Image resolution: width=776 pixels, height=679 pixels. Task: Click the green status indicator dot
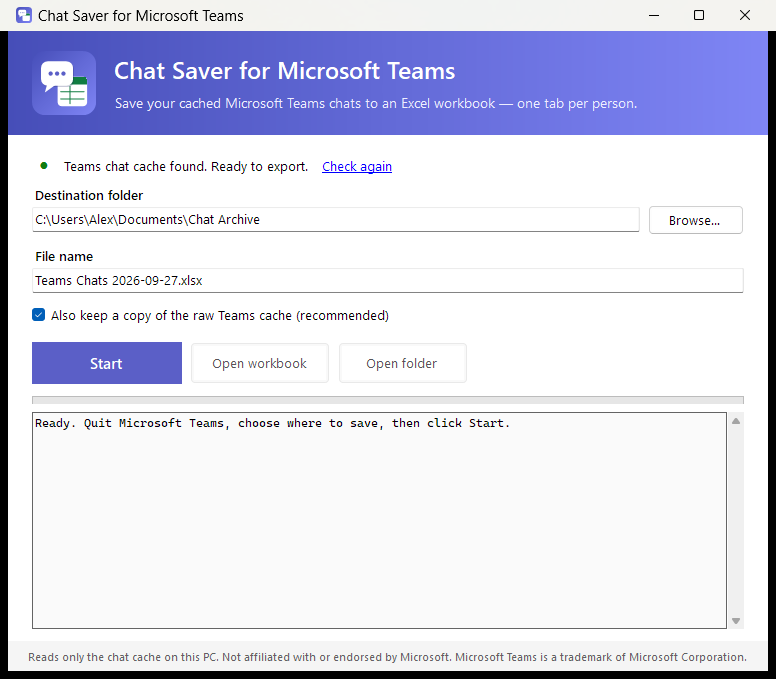44,166
